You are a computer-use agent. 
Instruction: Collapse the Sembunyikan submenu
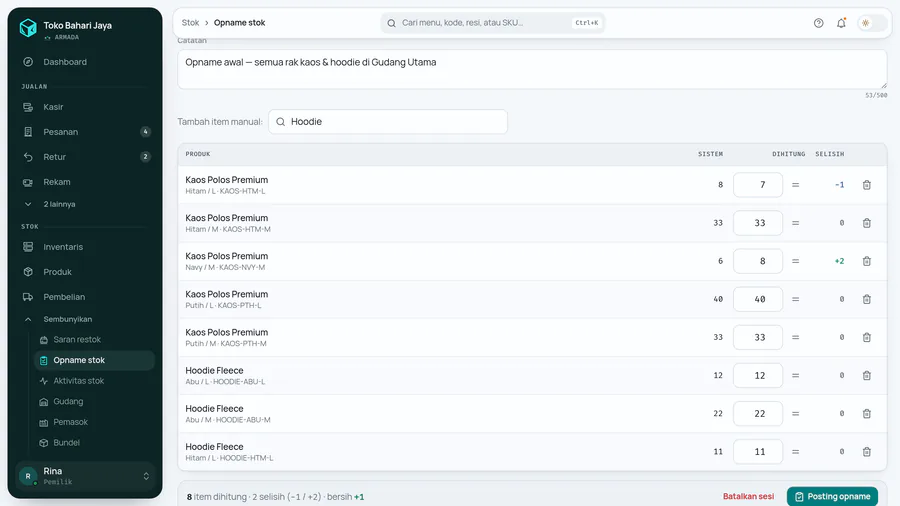pos(85,319)
